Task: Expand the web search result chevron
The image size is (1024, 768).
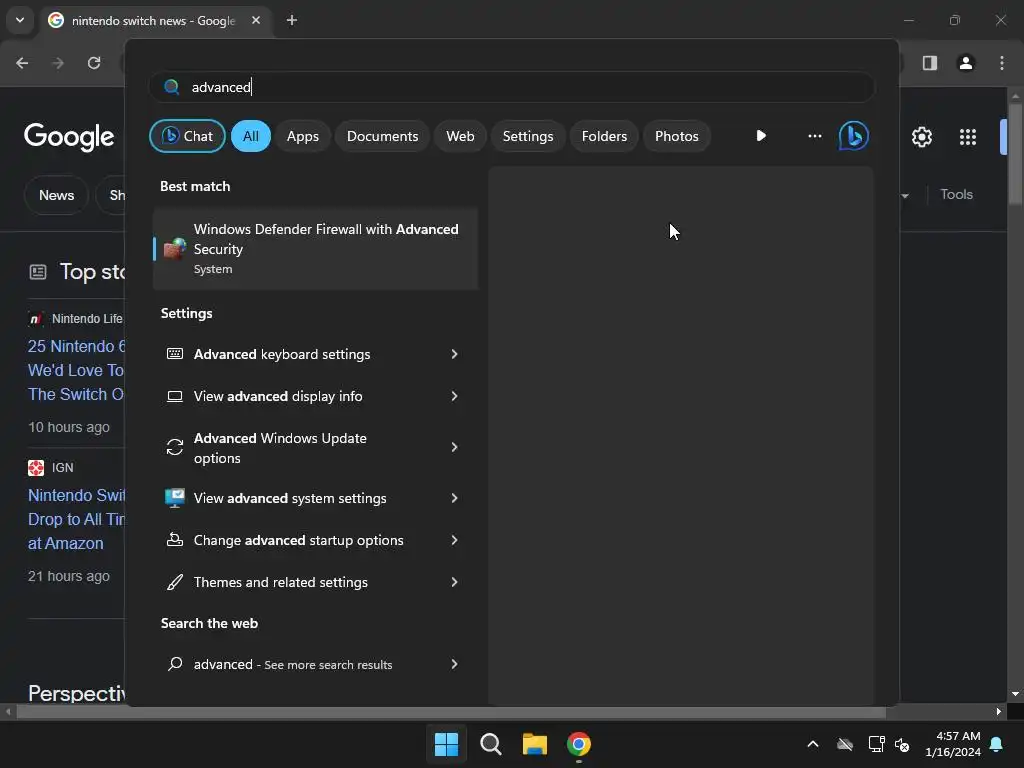Action: 454,664
